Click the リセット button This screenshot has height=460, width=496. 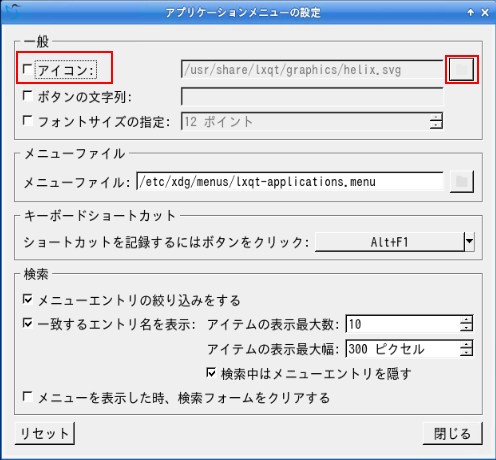click(44, 433)
